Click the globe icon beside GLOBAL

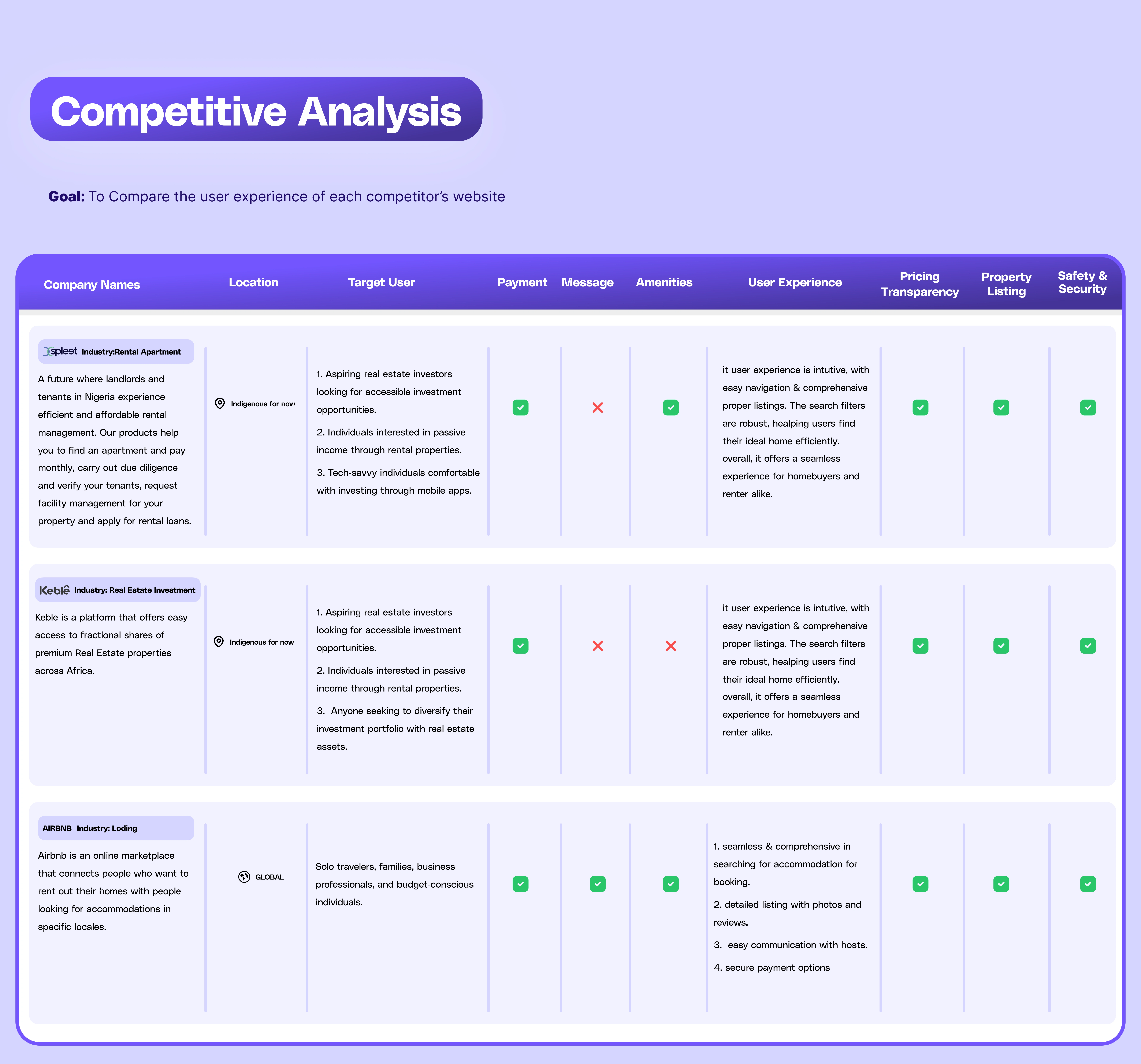point(244,877)
